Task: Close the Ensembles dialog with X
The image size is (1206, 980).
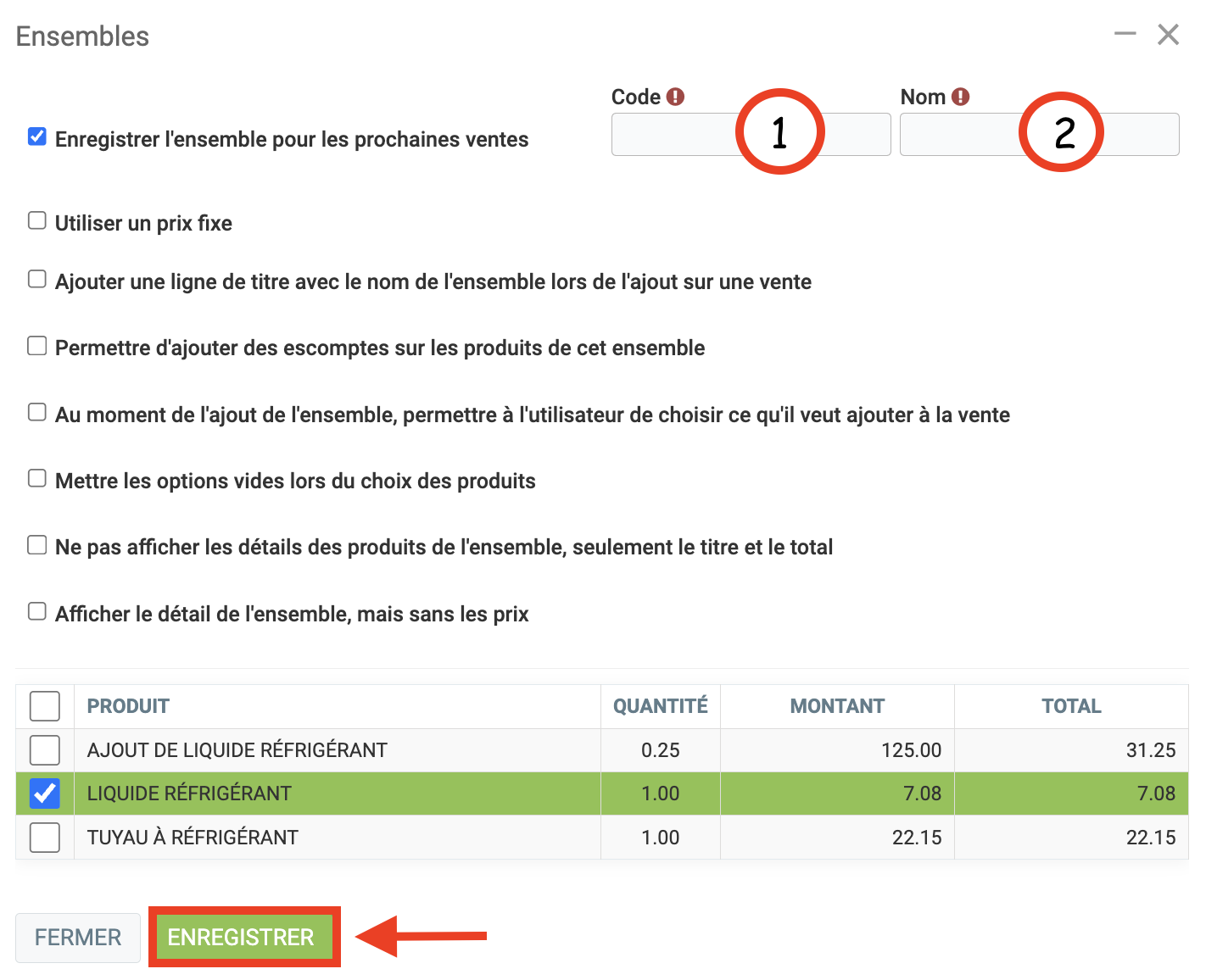Action: [x=1168, y=35]
